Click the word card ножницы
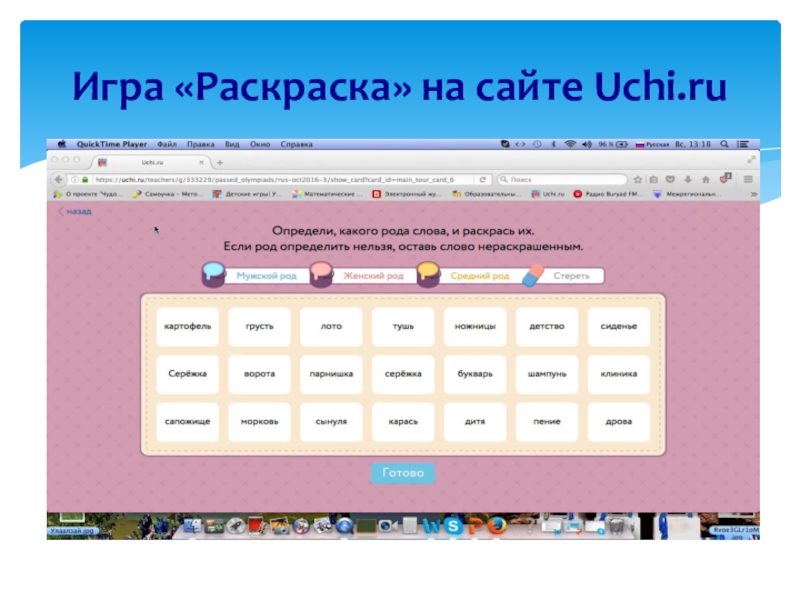This screenshot has width=800, height=600. point(475,326)
